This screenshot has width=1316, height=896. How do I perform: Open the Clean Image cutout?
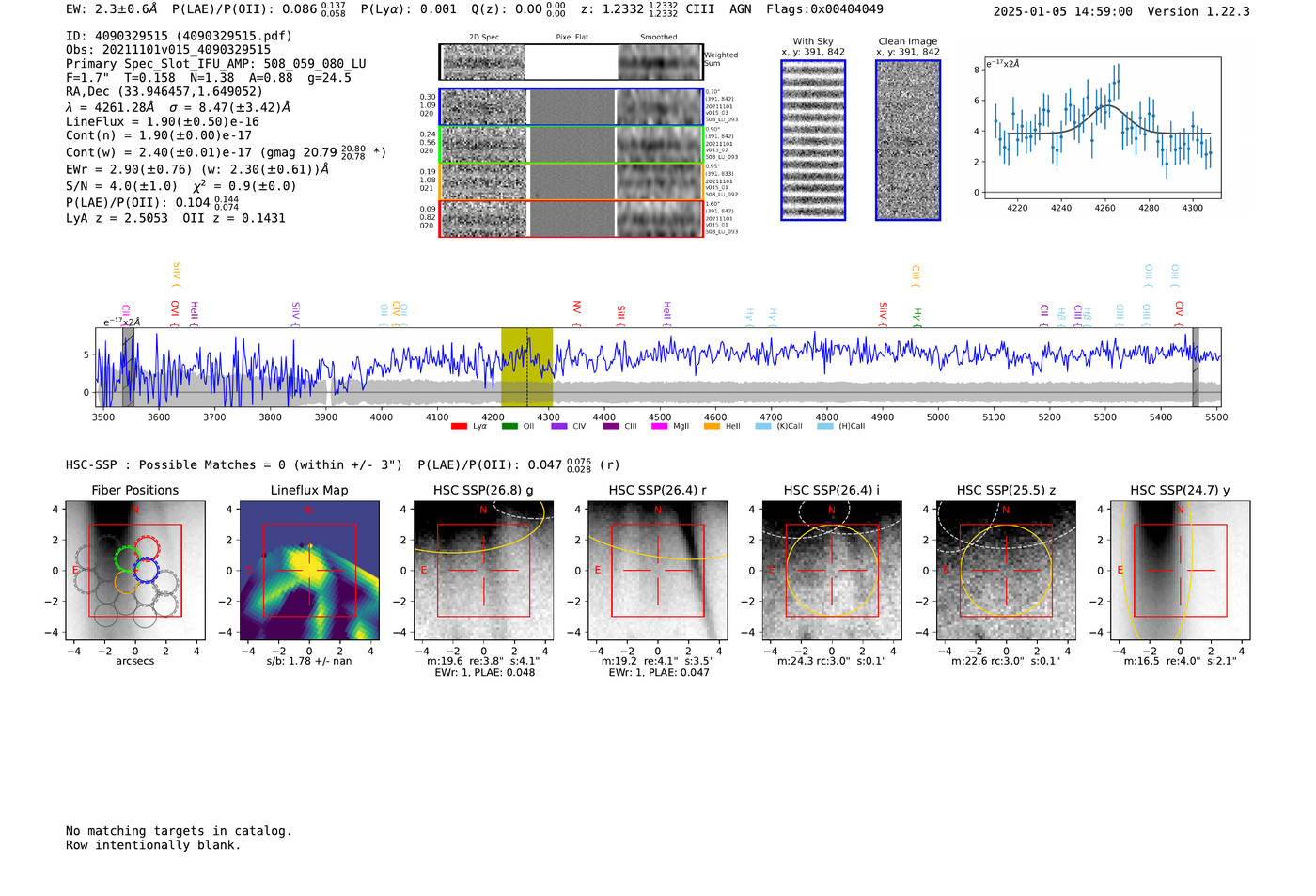[x=908, y=140]
